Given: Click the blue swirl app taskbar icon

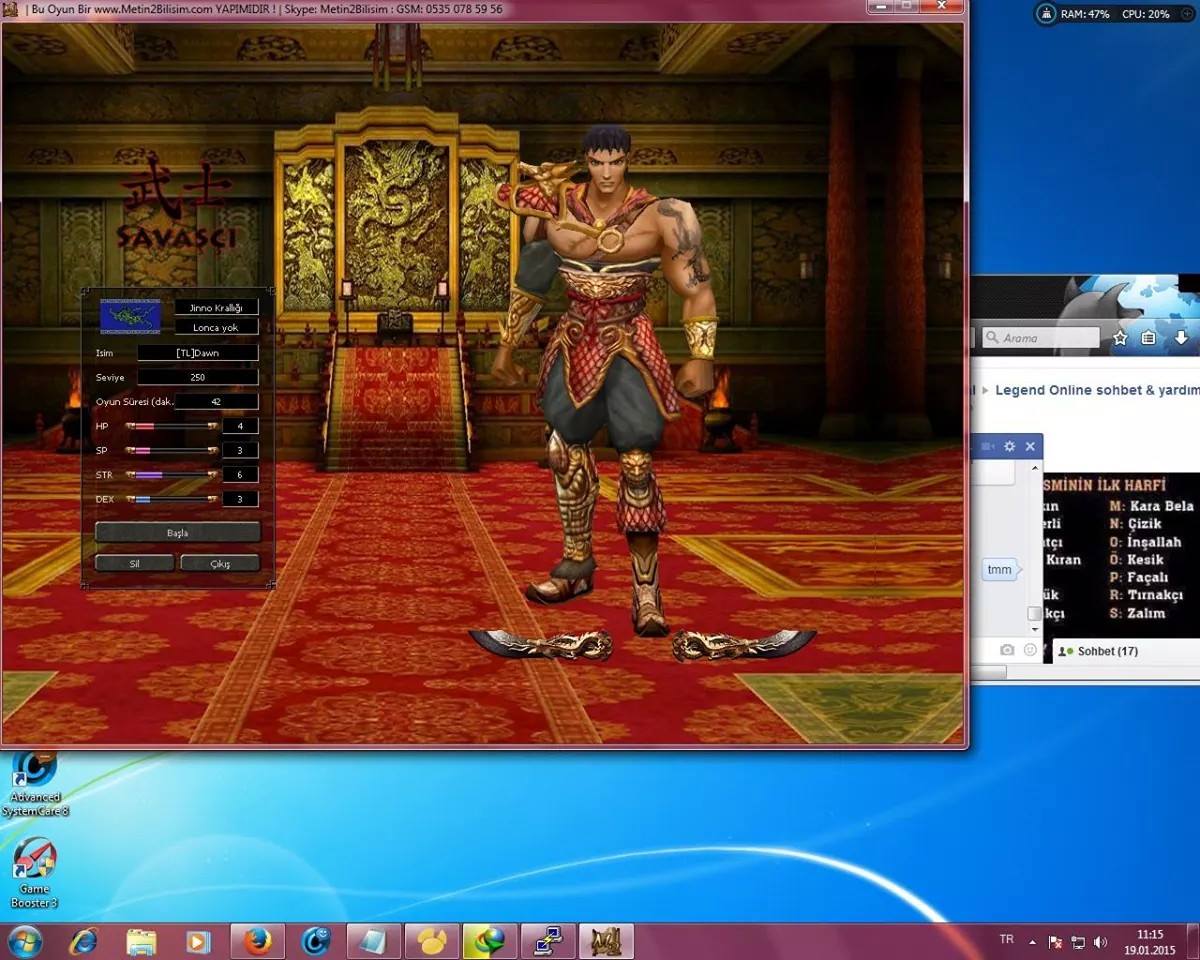Looking at the screenshot, I should (x=316, y=942).
